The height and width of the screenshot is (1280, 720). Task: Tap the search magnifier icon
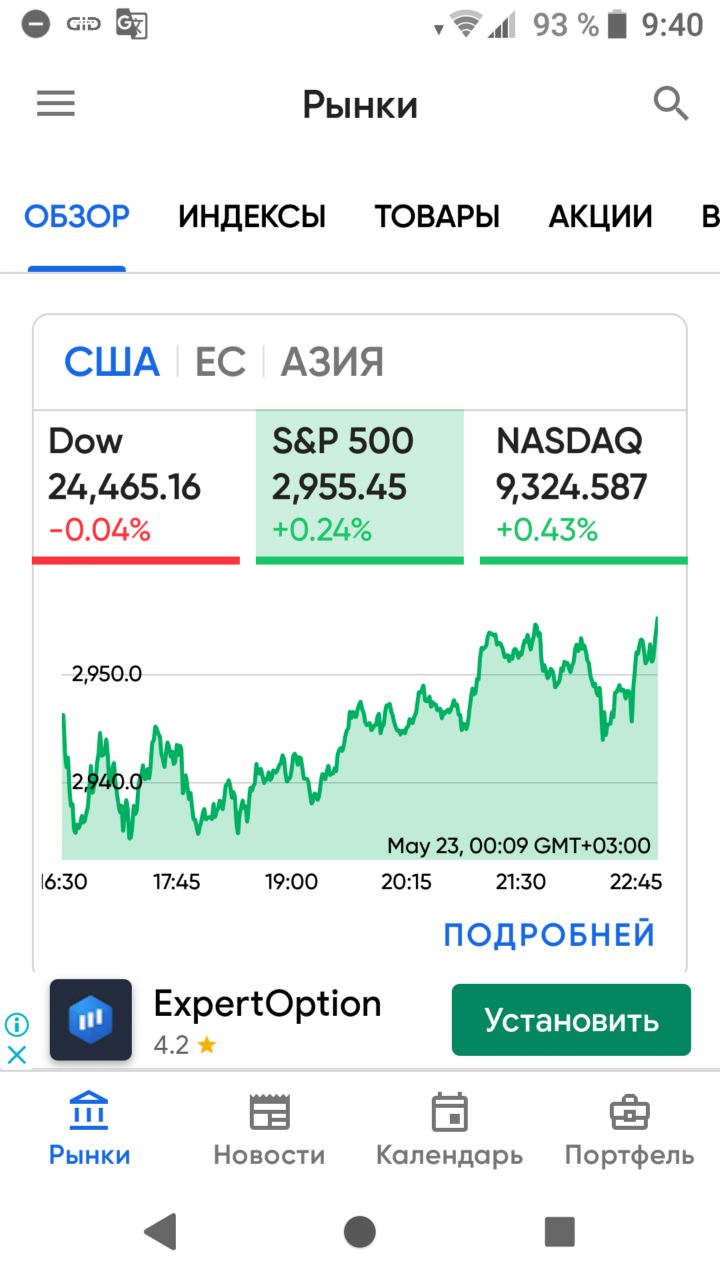point(671,103)
